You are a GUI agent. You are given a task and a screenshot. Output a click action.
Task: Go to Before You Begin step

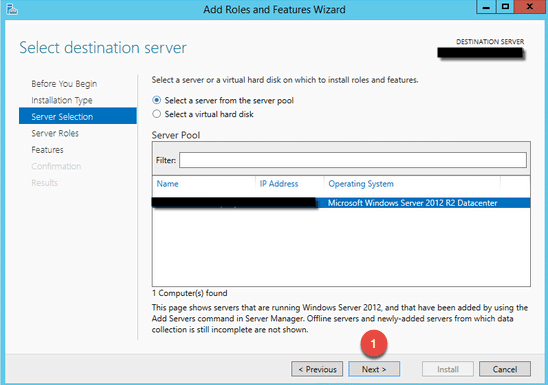click(x=64, y=84)
